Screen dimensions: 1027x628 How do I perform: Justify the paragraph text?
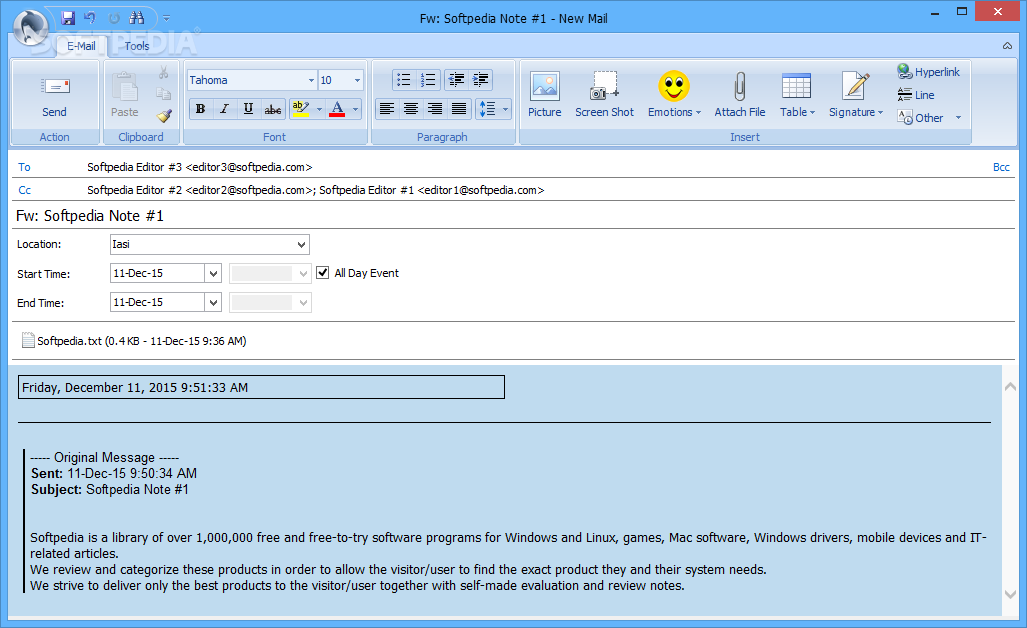tap(459, 109)
